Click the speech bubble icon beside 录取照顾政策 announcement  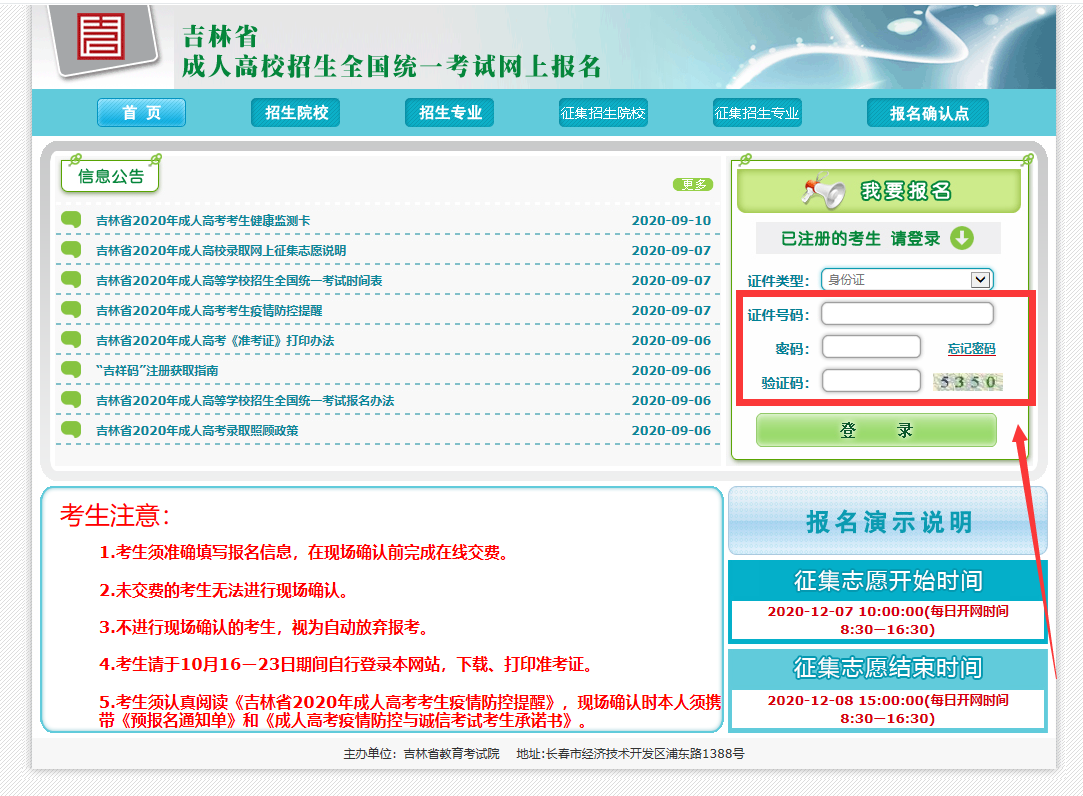point(70,430)
